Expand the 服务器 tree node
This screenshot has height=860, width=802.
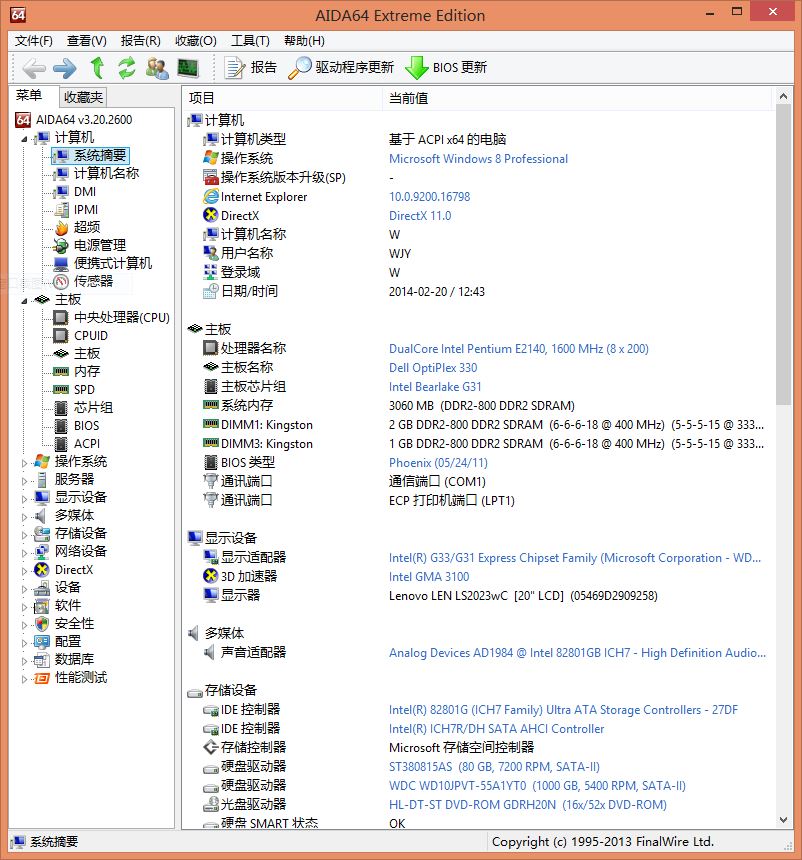[24, 480]
